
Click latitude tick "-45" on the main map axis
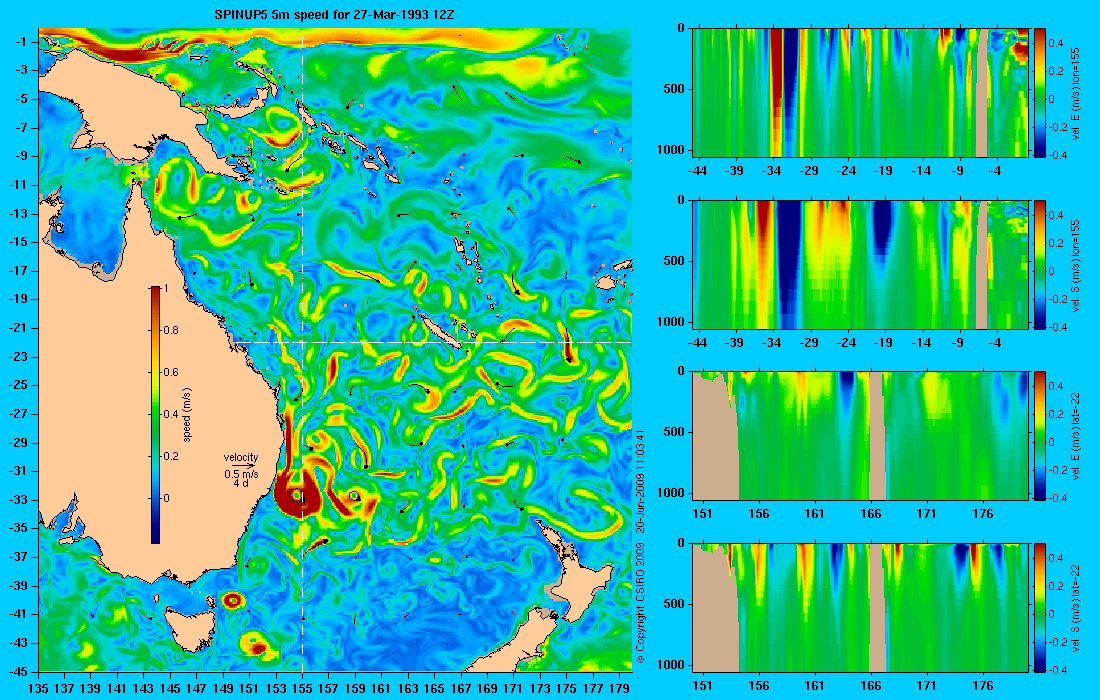point(20,672)
